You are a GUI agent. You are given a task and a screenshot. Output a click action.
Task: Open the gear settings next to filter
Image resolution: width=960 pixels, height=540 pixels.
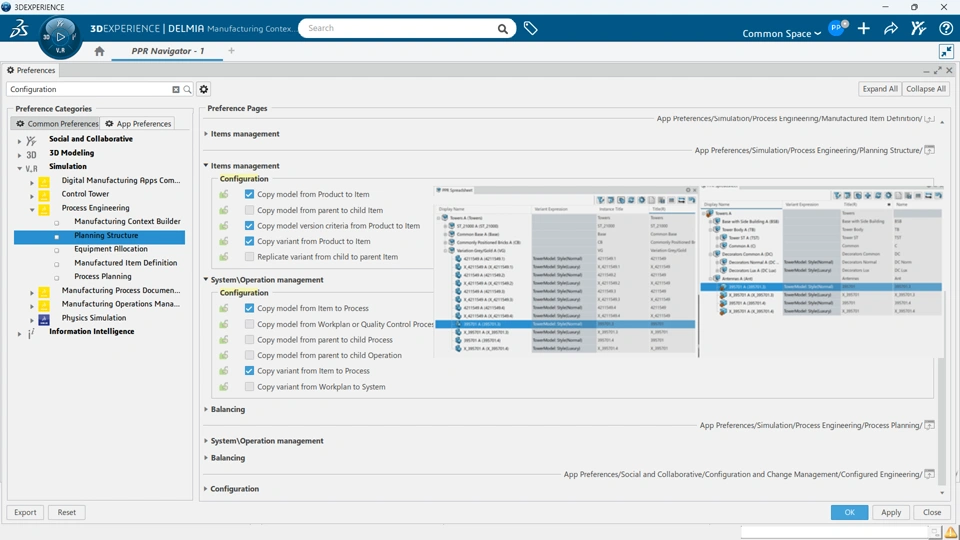pyautogui.click(x=204, y=89)
